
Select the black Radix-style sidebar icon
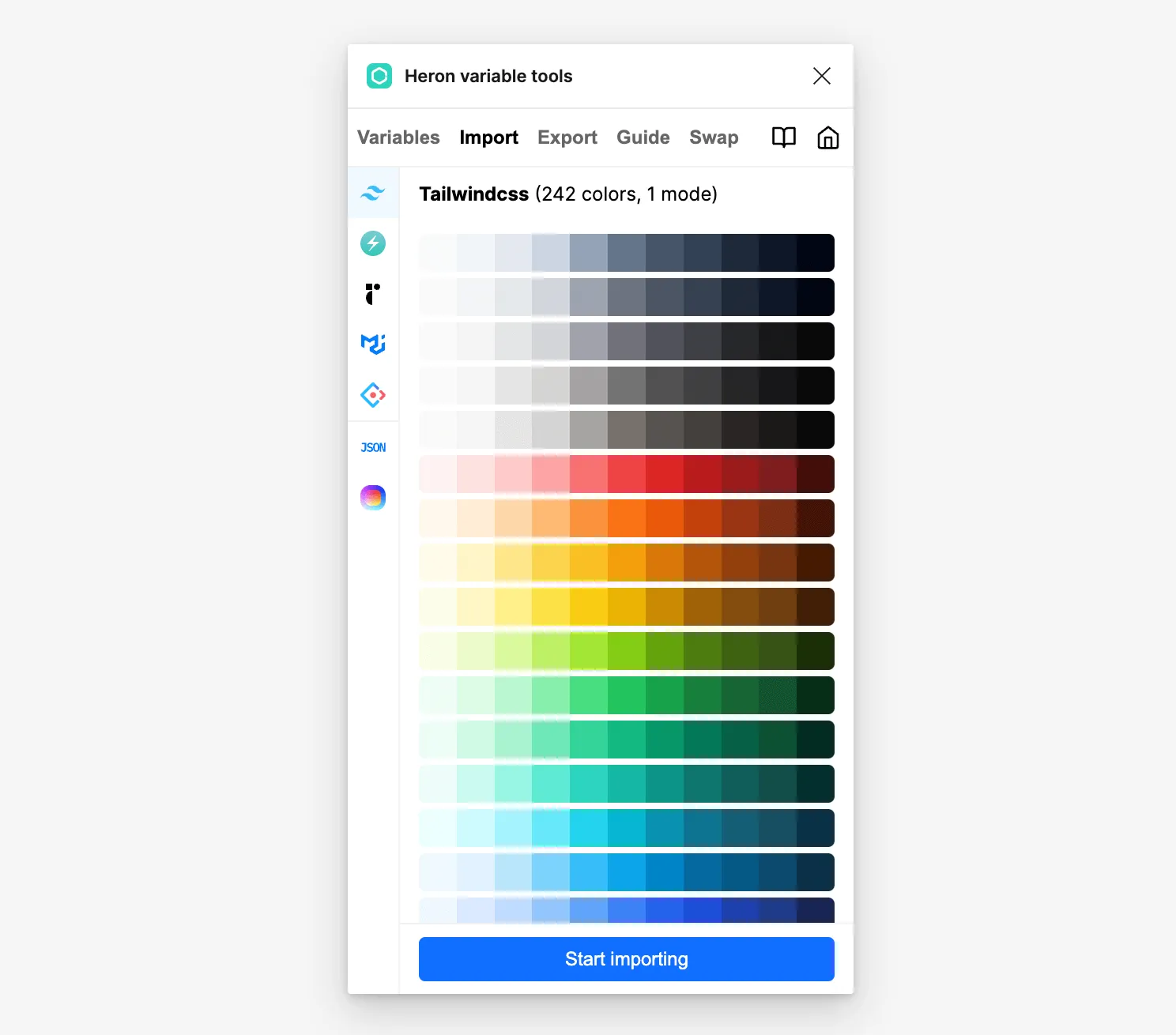point(373,294)
